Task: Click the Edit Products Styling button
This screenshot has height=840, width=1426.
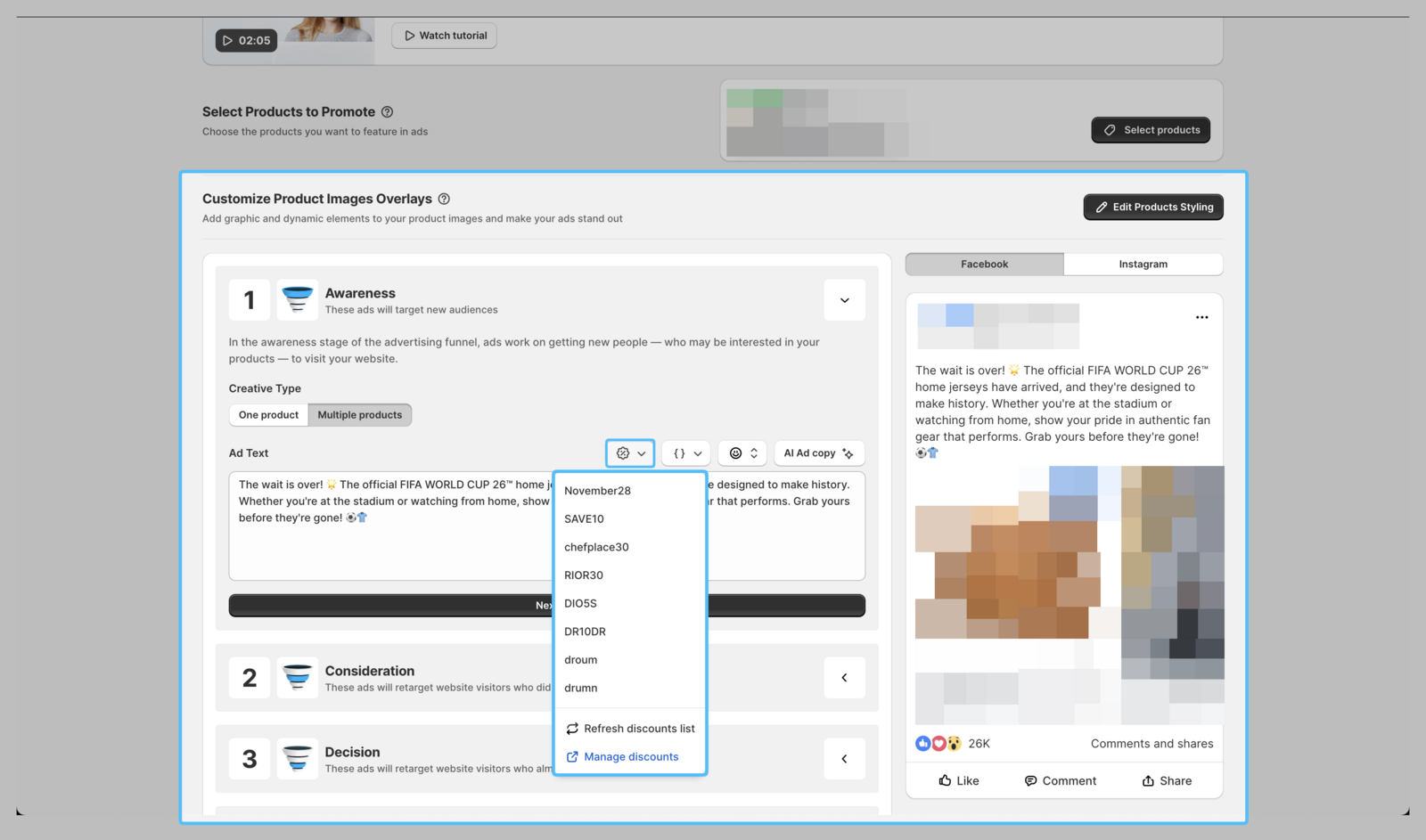Action: 1152,208
